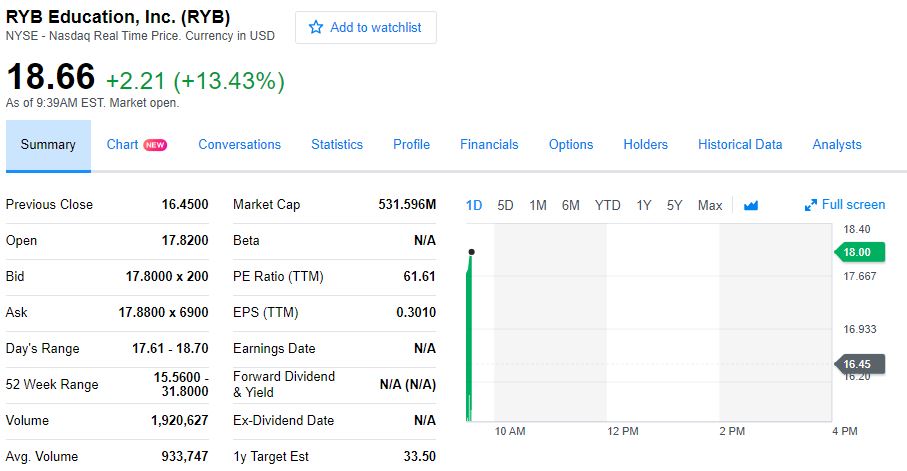
Task: Click the chart type mountain icon
Action: click(x=751, y=205)
